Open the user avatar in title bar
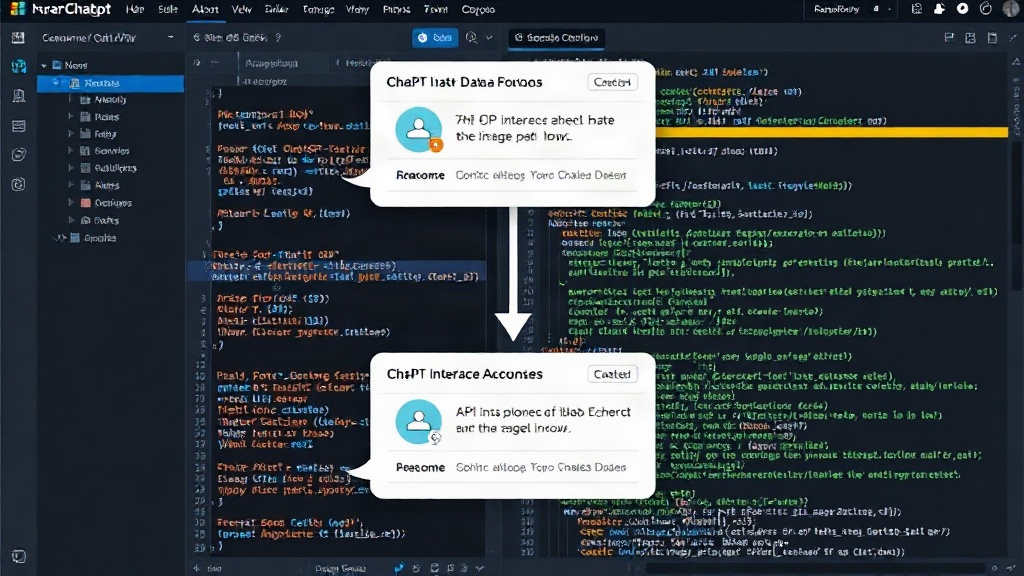Image resolution: width=1024 pixels, height=576 pixels. (1010, 9)
